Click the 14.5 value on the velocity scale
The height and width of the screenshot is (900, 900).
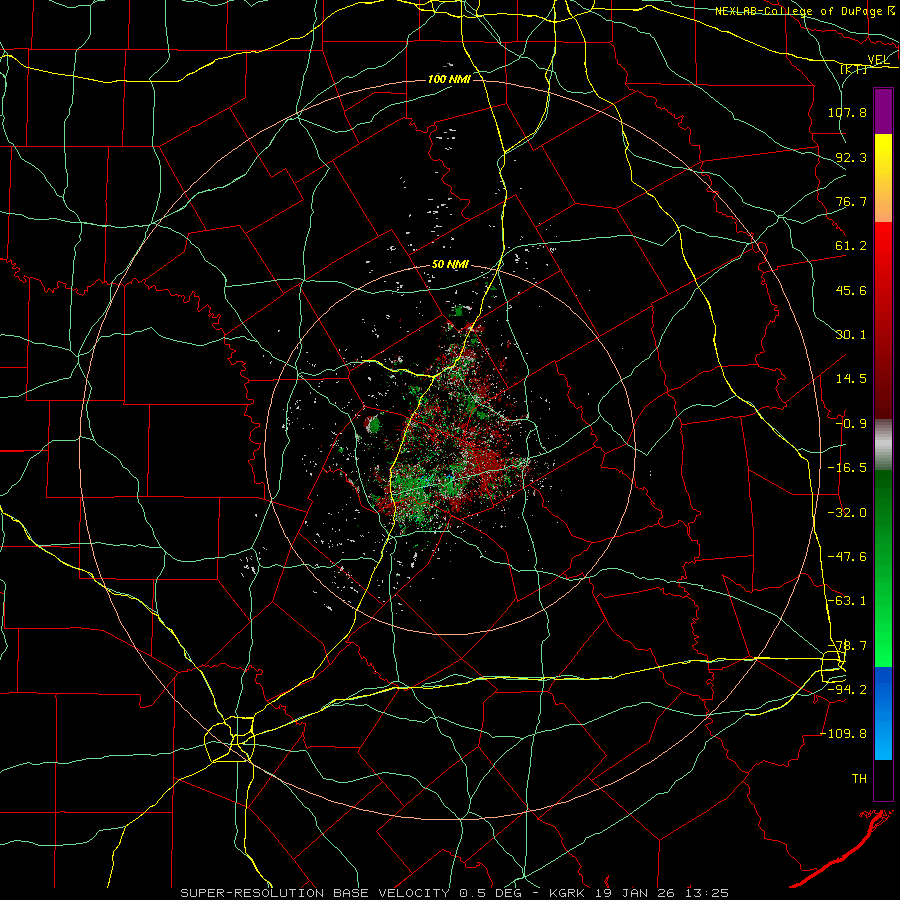point(851,379)
